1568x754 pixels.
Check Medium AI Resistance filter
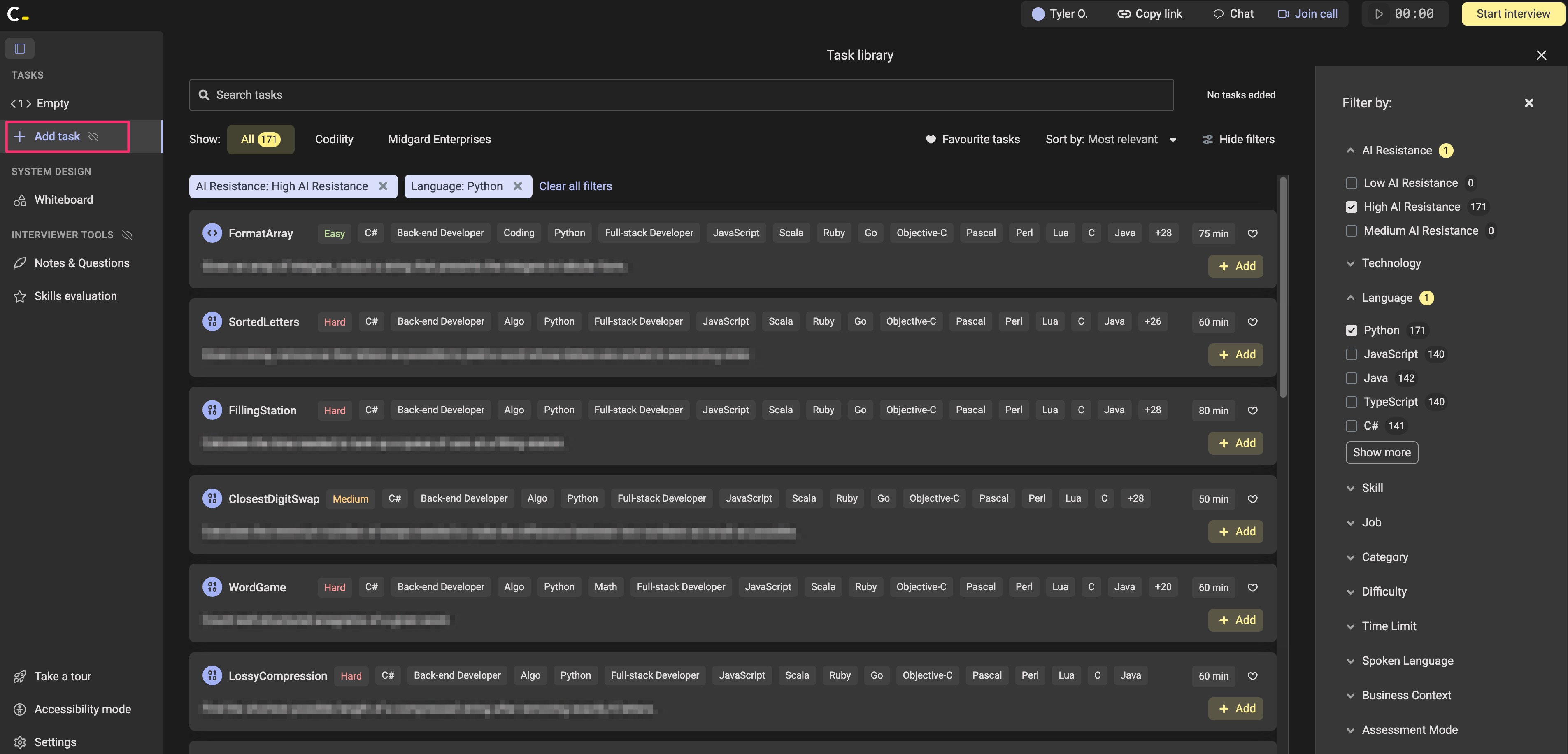pos(1351,230)
